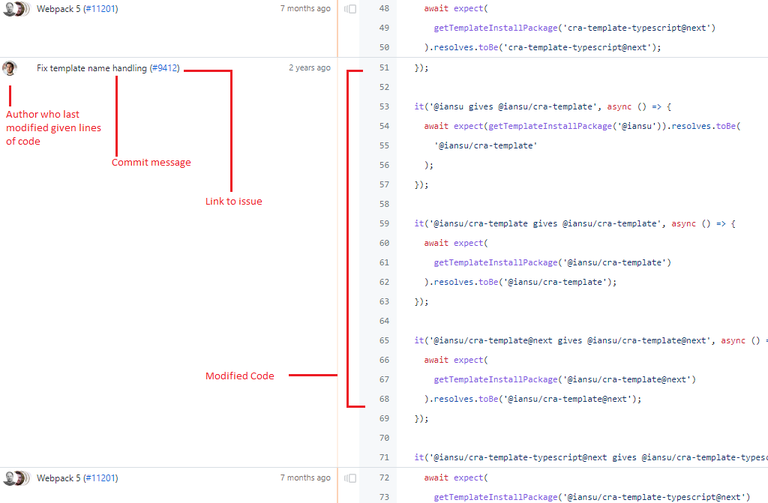The image size is (768, 503).
Task: Select line number 68
Action: click(384, 399)
